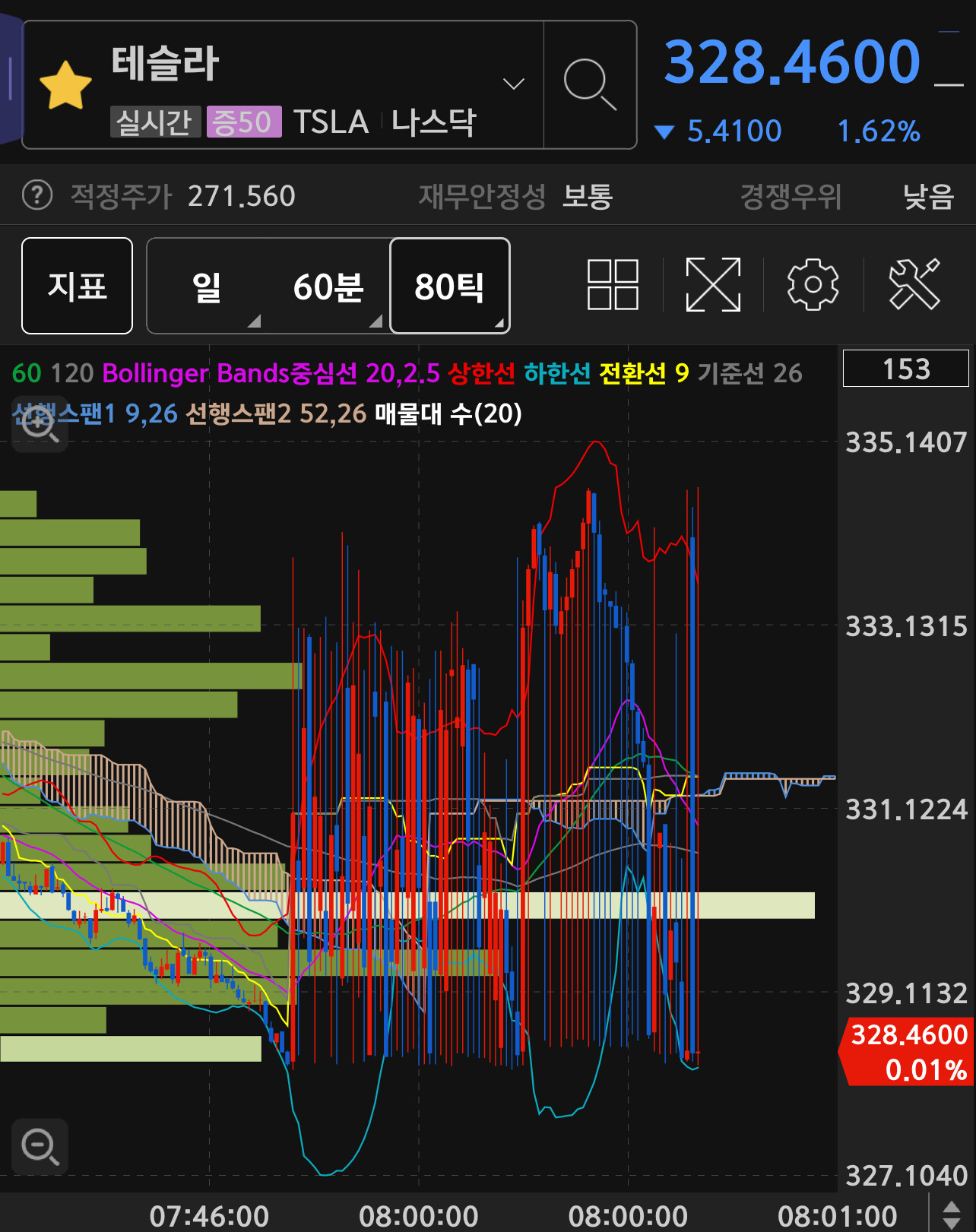Click the current price 328.4600 header

click(x=792, y=62)
